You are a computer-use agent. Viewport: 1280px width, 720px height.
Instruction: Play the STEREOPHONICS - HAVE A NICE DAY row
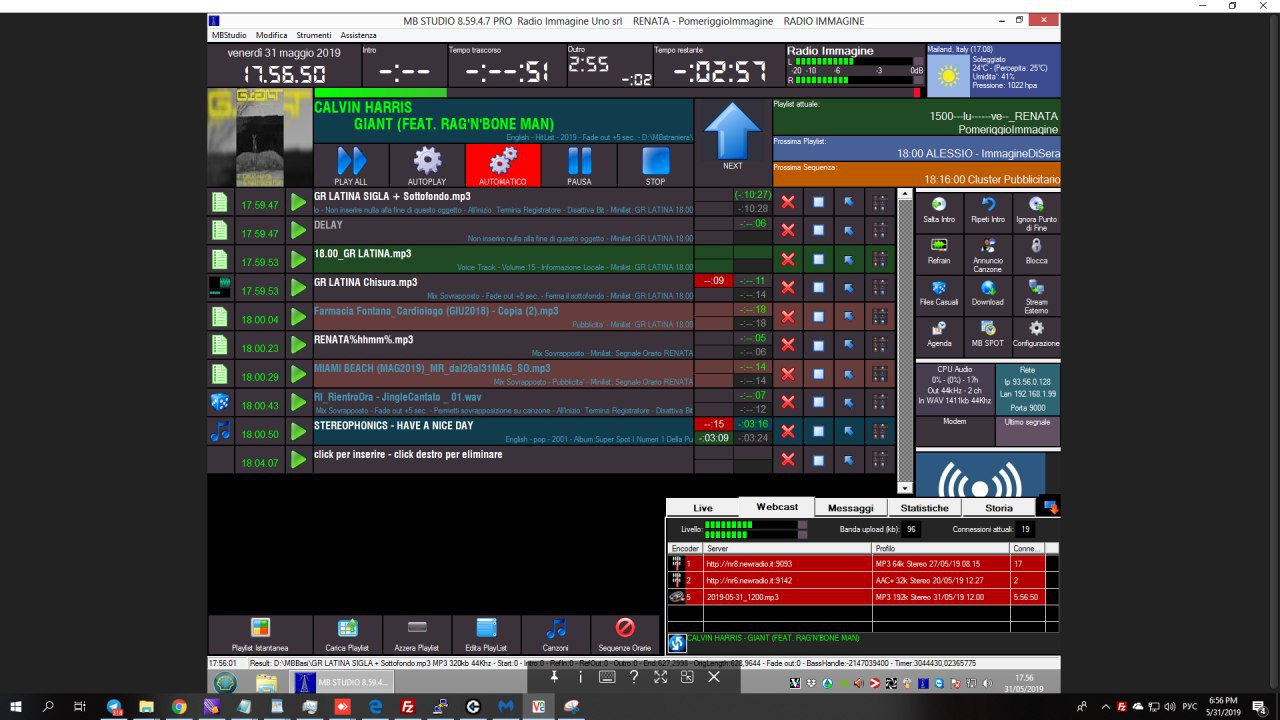click(298, 432)
